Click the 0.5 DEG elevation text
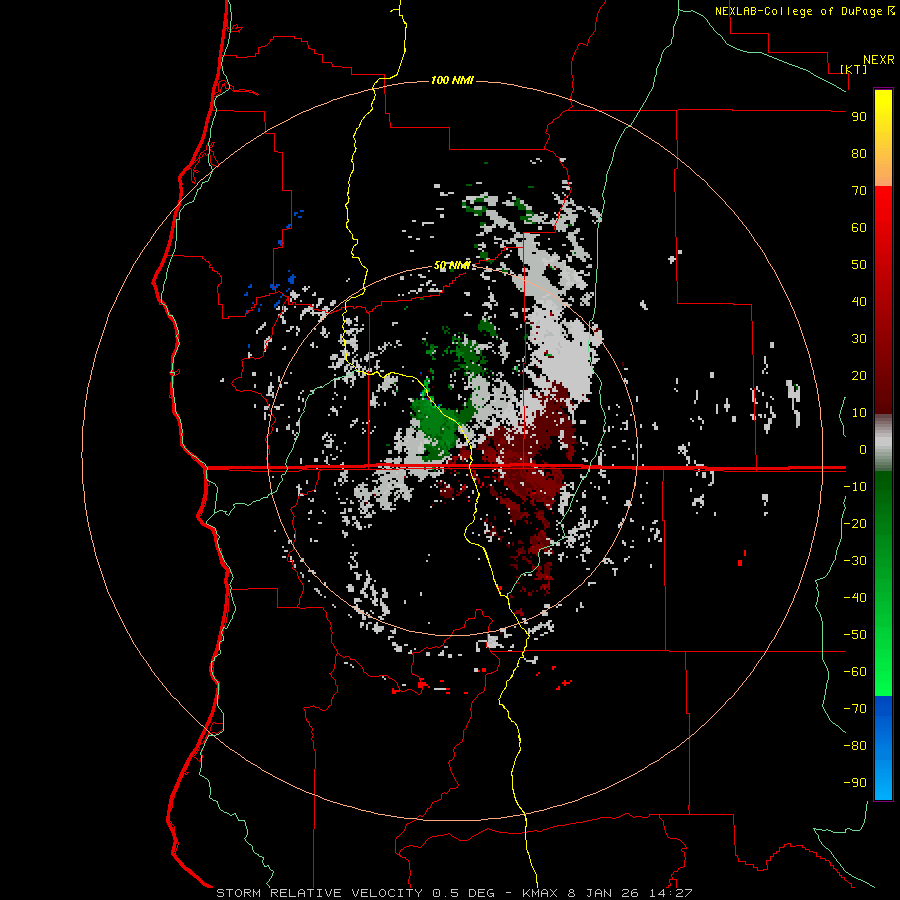 [463, 893]
